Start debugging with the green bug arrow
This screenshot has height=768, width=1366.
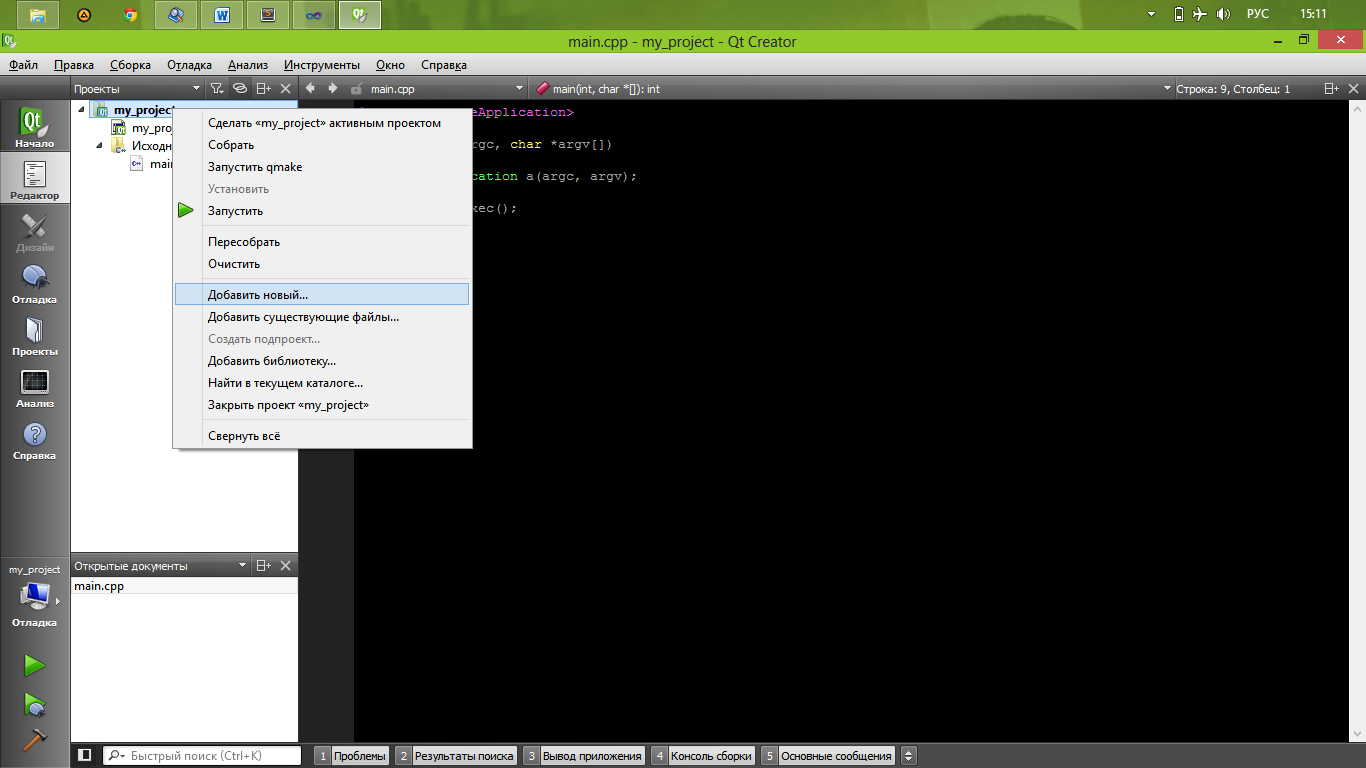point(35,704)
